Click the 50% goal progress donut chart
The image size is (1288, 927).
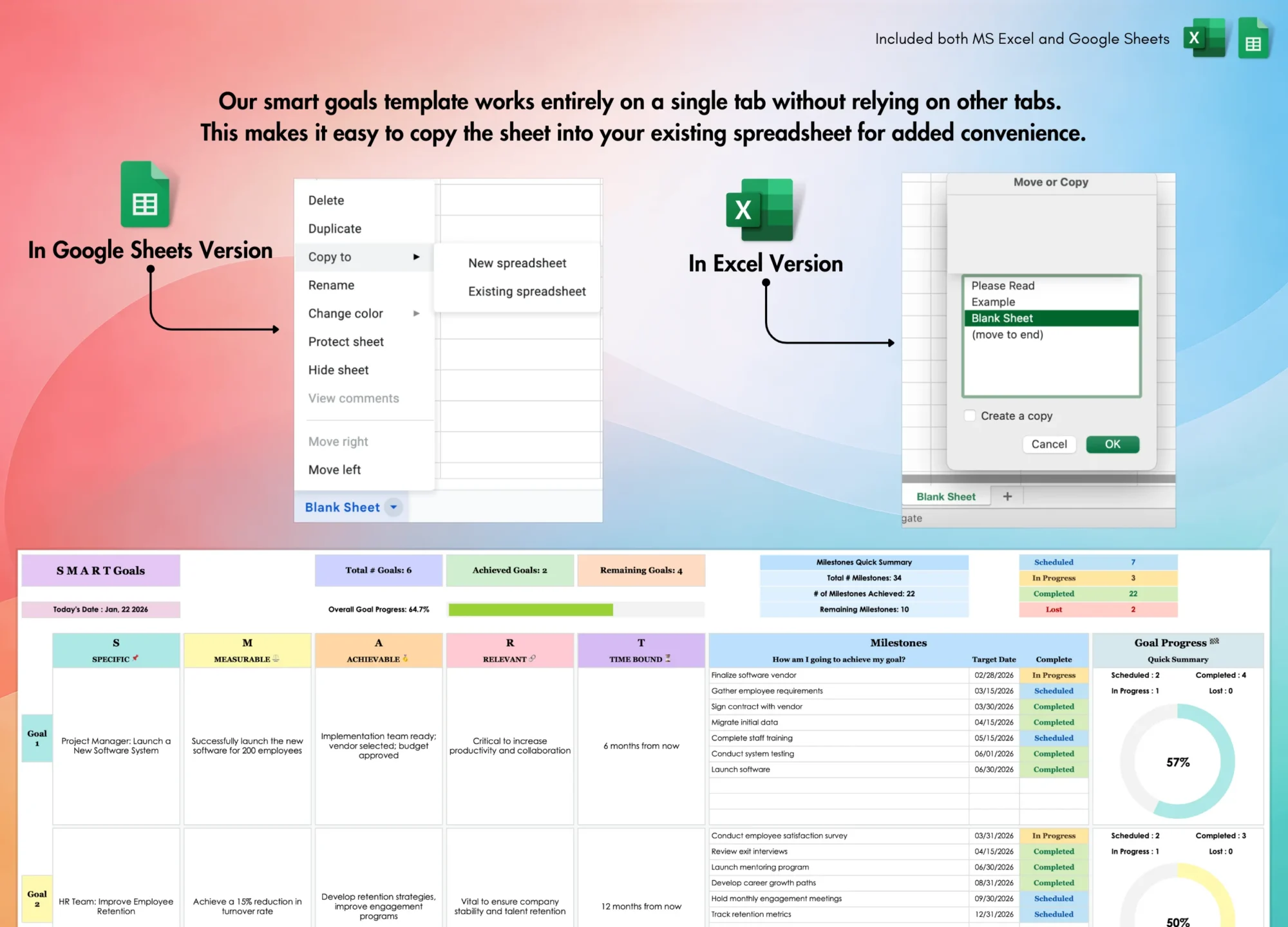1177,895
